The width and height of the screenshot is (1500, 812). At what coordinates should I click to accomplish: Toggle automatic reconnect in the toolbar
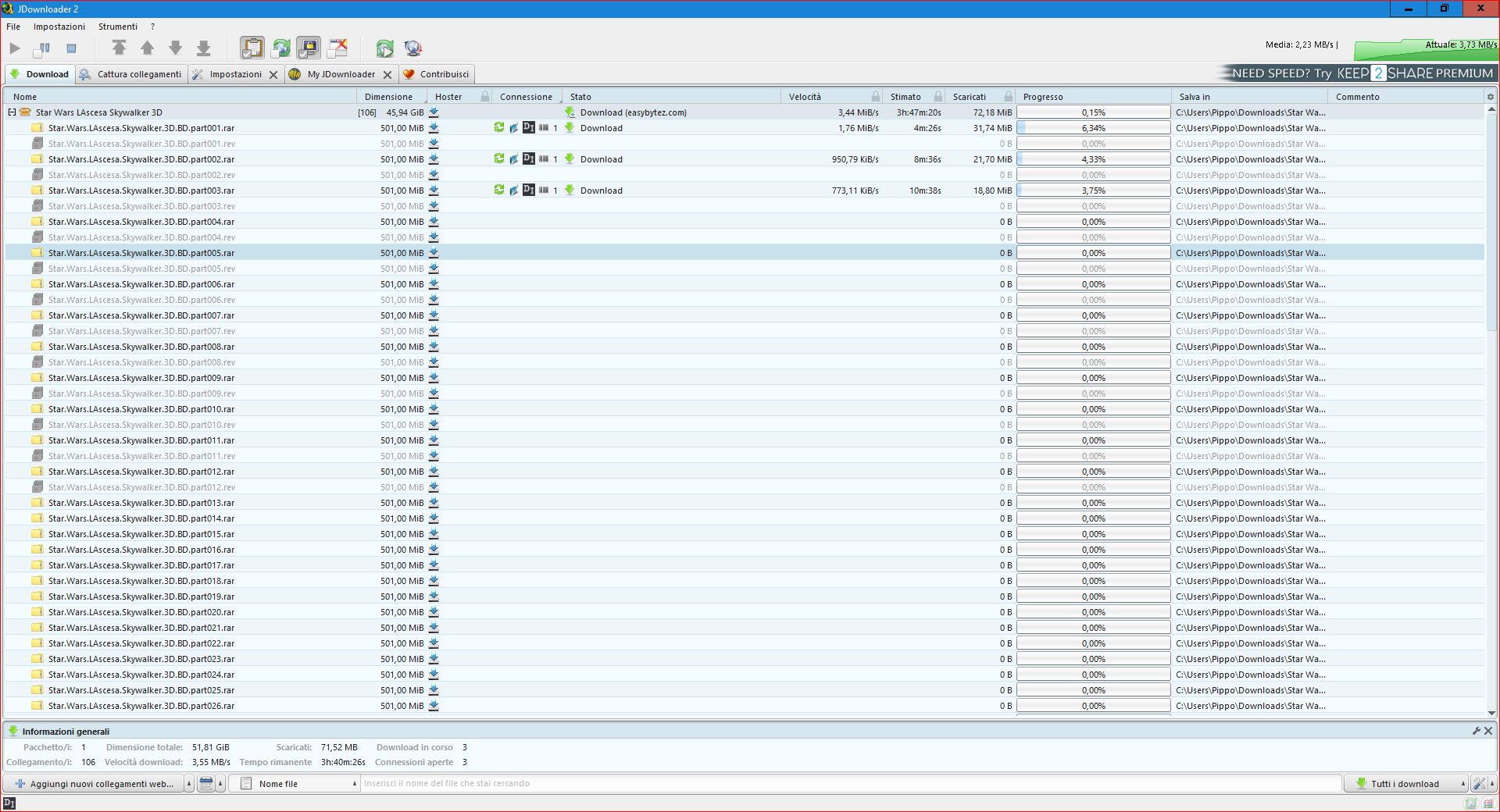(x=280, y=48)
